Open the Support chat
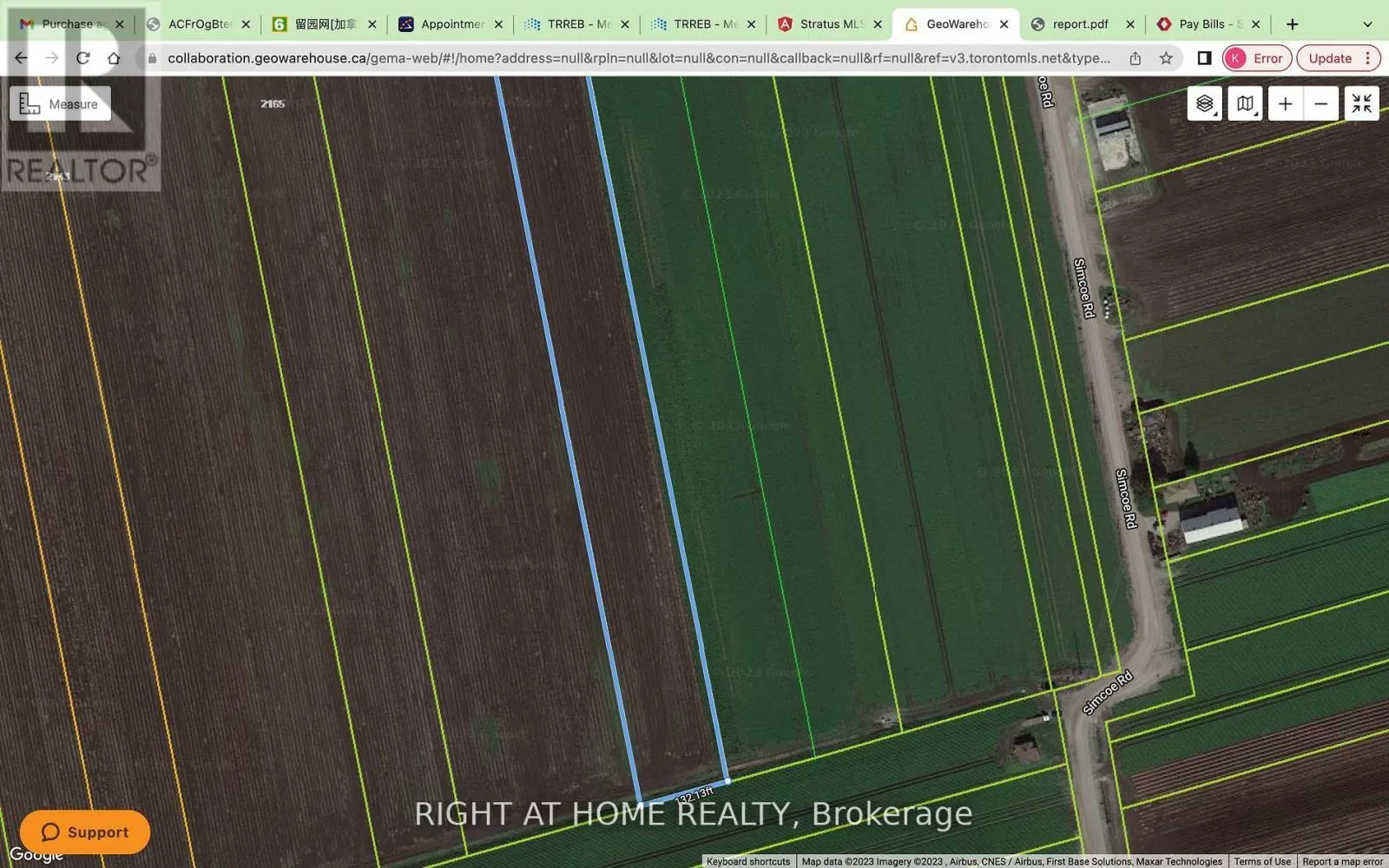The image size is (1389, 868). (x=85, y=832)
